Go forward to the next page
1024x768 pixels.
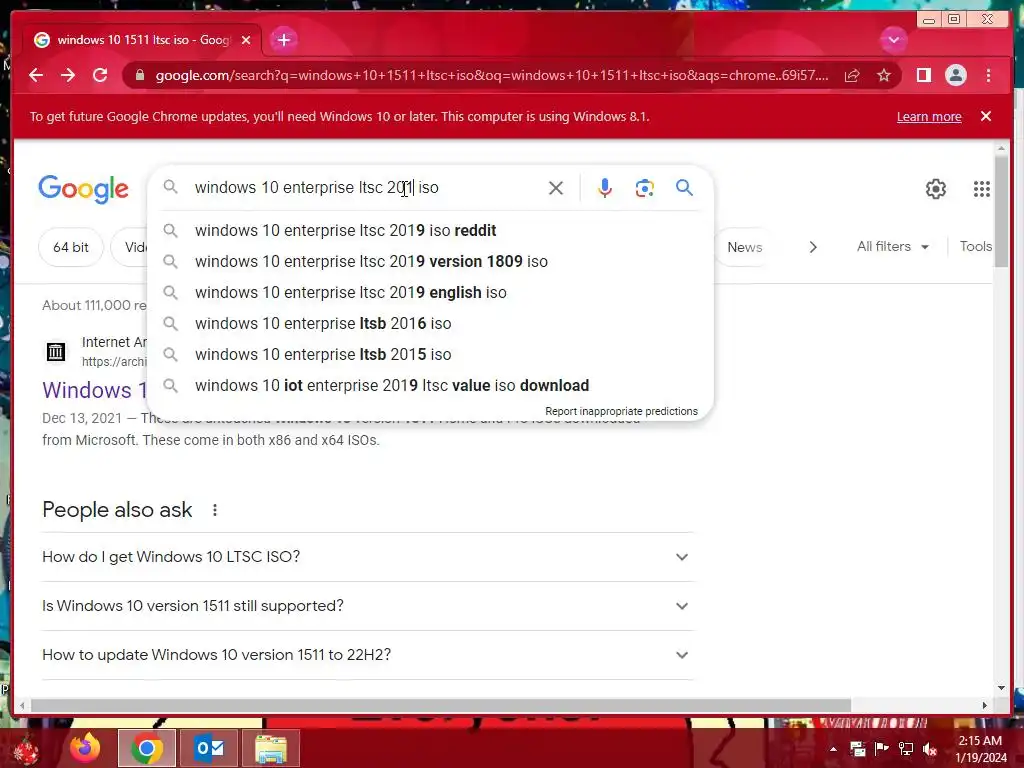(68, 75)
